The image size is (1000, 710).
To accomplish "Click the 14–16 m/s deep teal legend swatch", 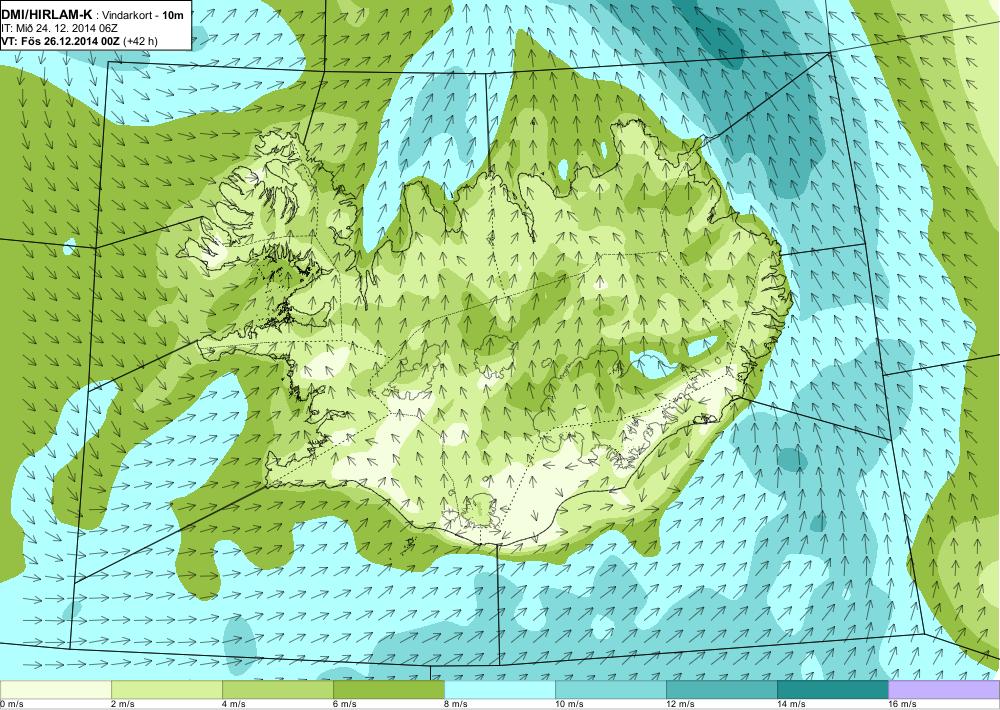I will pyautogui.click(x=833, y=690).
